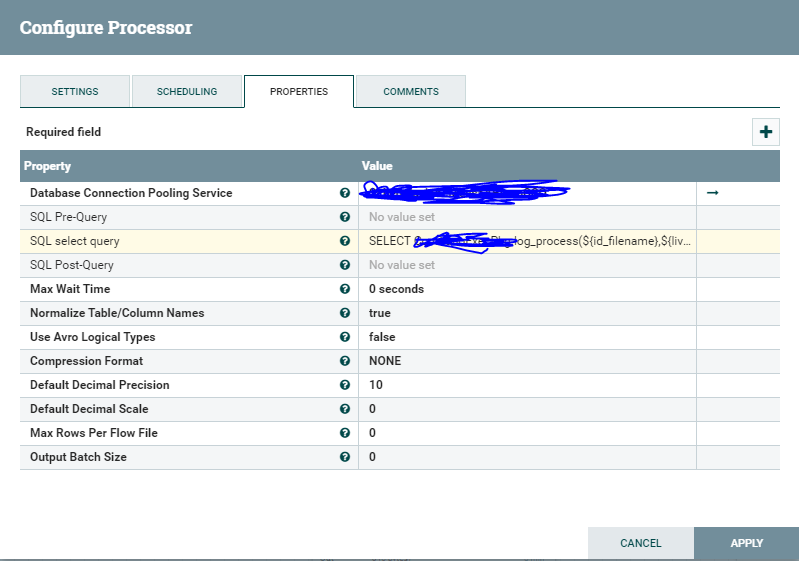799x561 pixels.
Task: Switch to the Settings tab
Action: [x=75, y=91]
